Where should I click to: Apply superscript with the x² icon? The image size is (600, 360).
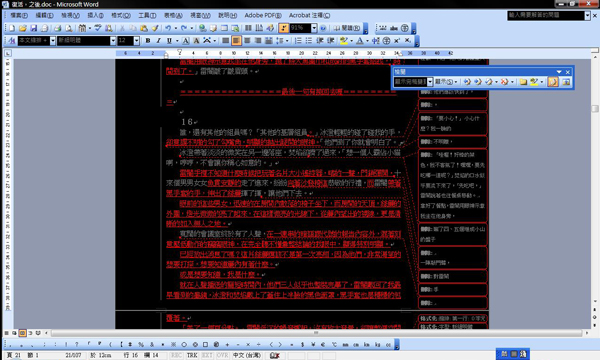(397, 41)
